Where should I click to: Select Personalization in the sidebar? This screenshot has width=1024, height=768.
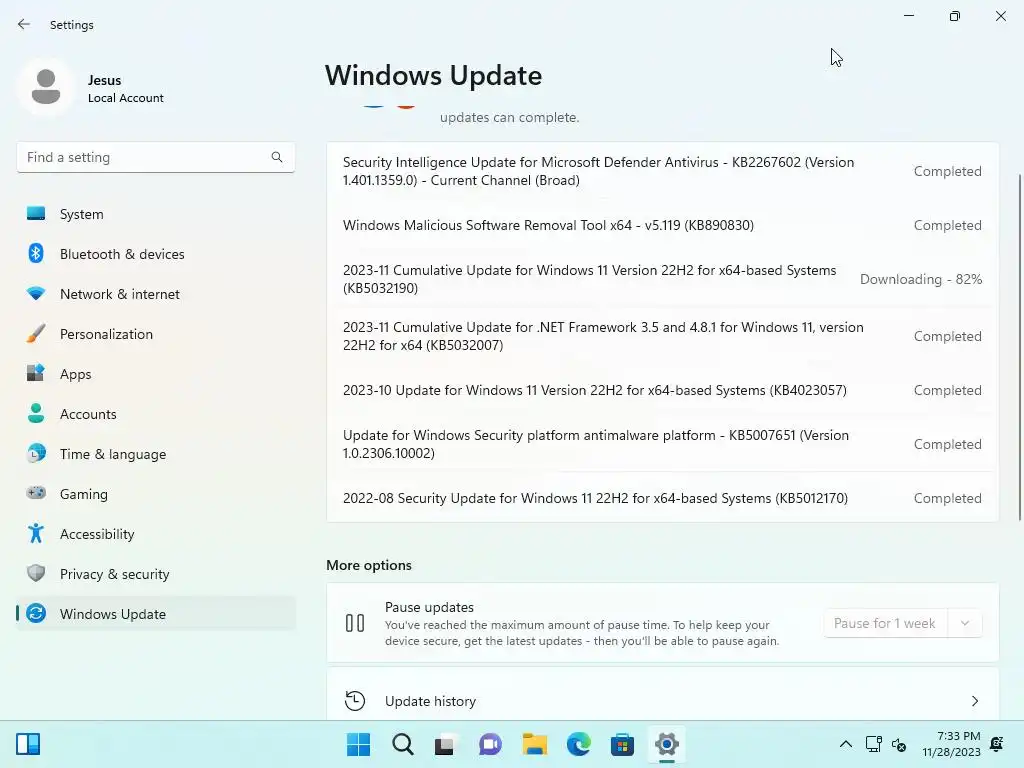tap(155, 334)
